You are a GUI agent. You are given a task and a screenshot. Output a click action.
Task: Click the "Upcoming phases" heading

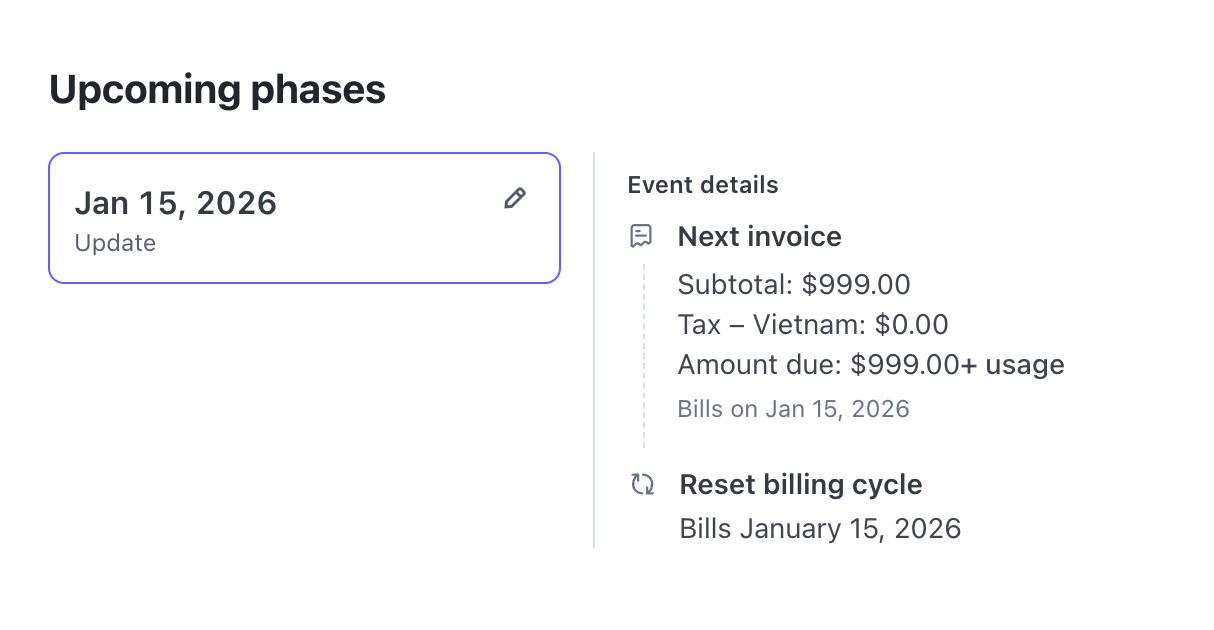click(217, 90)
